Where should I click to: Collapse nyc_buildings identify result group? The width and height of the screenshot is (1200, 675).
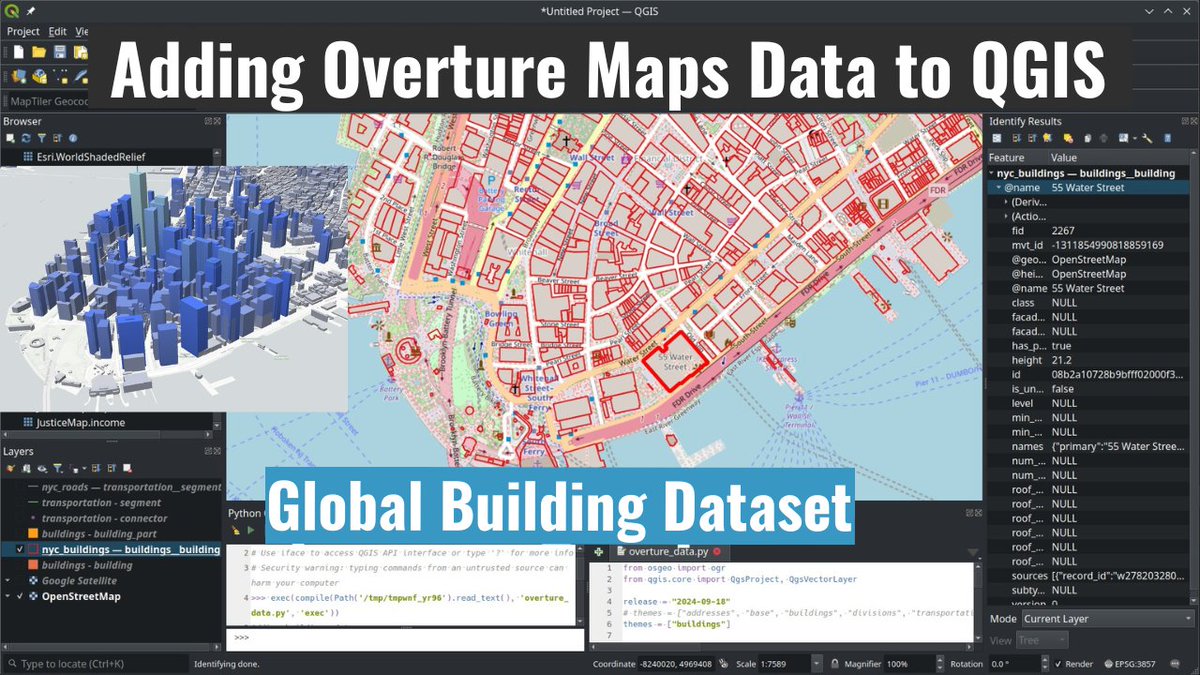[x=992, y=173]
